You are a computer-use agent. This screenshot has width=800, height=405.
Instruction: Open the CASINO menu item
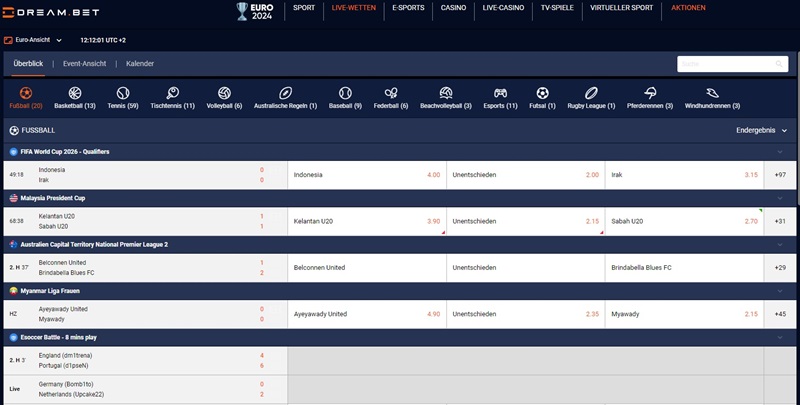(454, 8)
